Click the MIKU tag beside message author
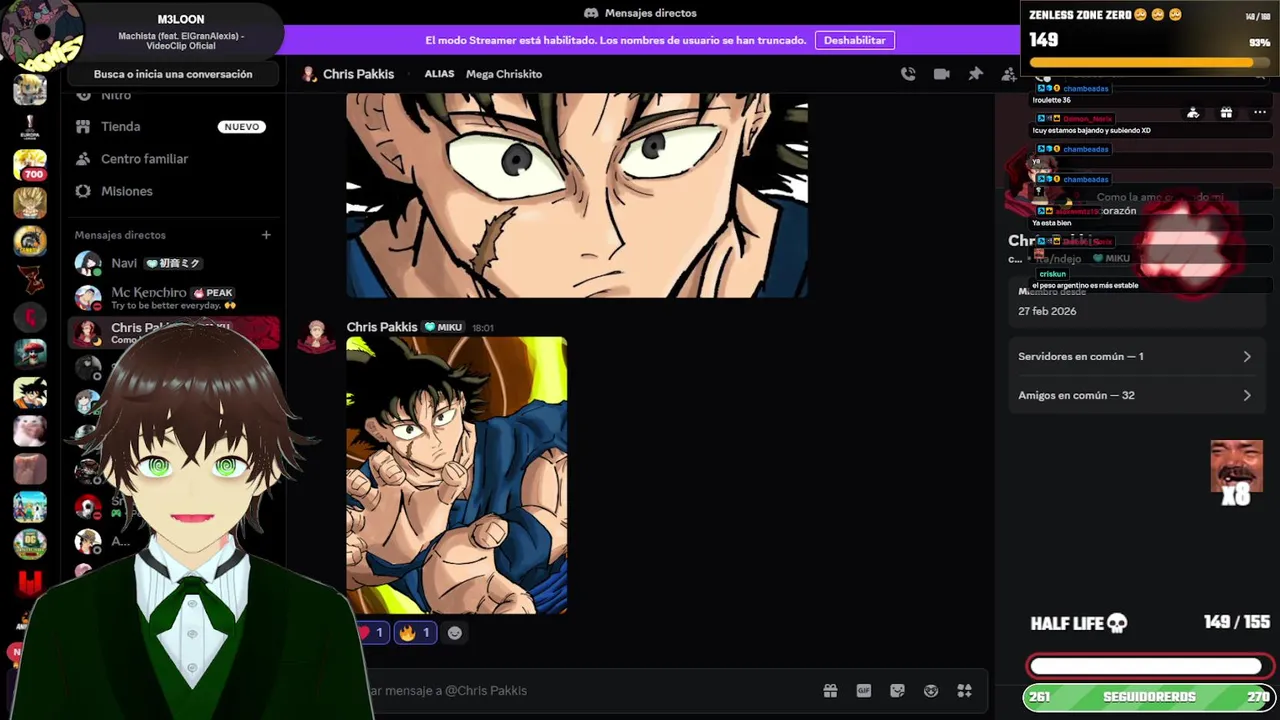This screenshot has height=720, width=1280. coord(443,327)
